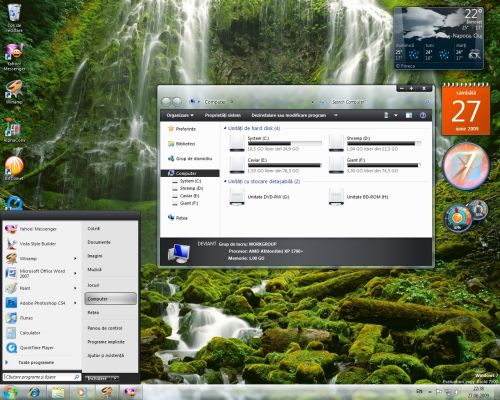The height and width of the screenshot is (400, 500).
Task: Click the Start orb on the taskbar
Action: [11, 392]
